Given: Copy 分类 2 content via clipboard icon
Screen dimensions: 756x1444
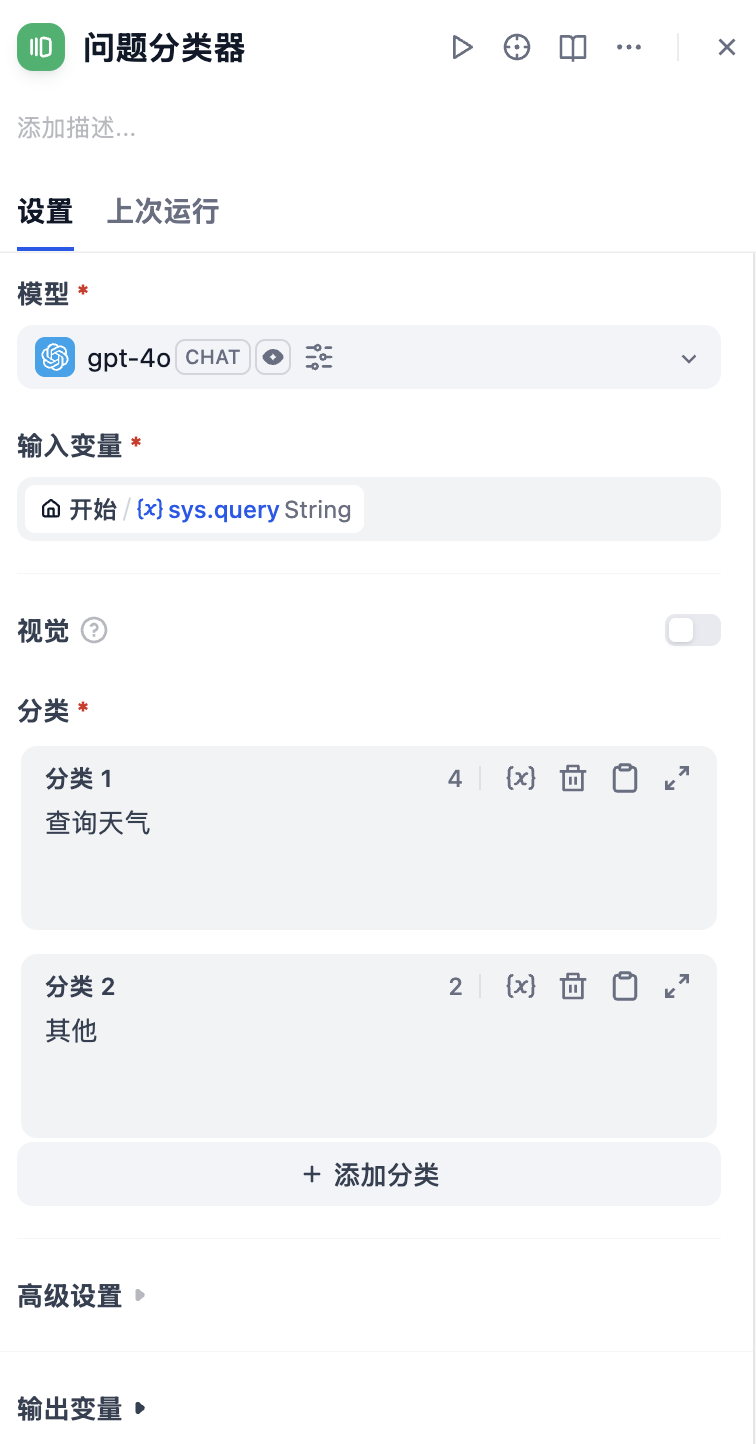Looking at the screenshot, I should (x=625, y=987).
